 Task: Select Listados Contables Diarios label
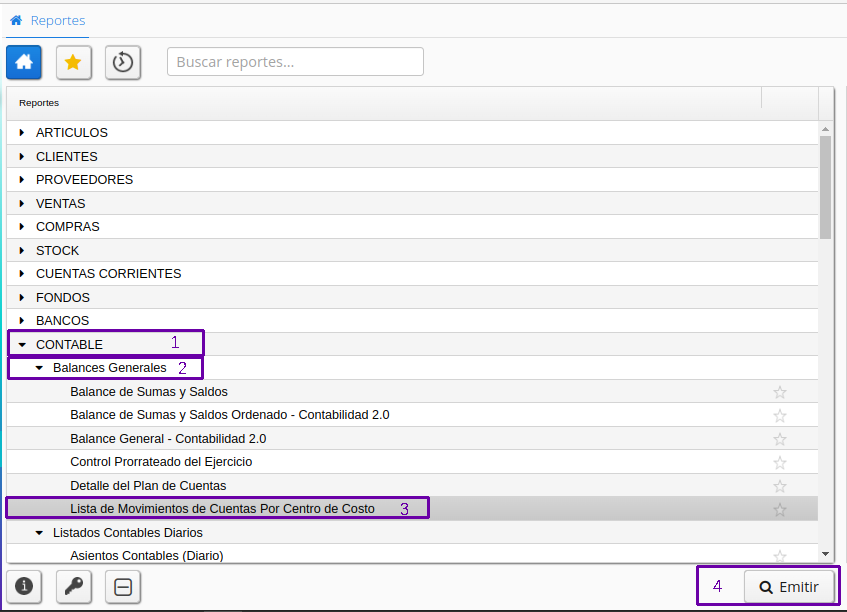point(127,533)
